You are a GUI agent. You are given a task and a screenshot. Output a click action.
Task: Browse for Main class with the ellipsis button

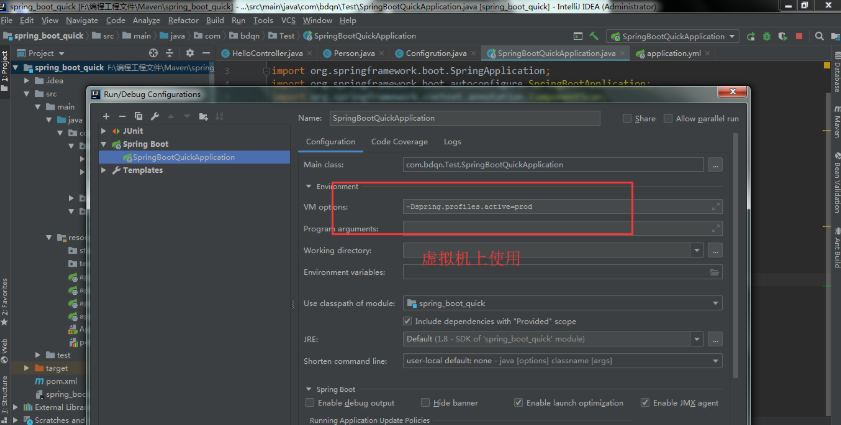(x=715, y=165)
